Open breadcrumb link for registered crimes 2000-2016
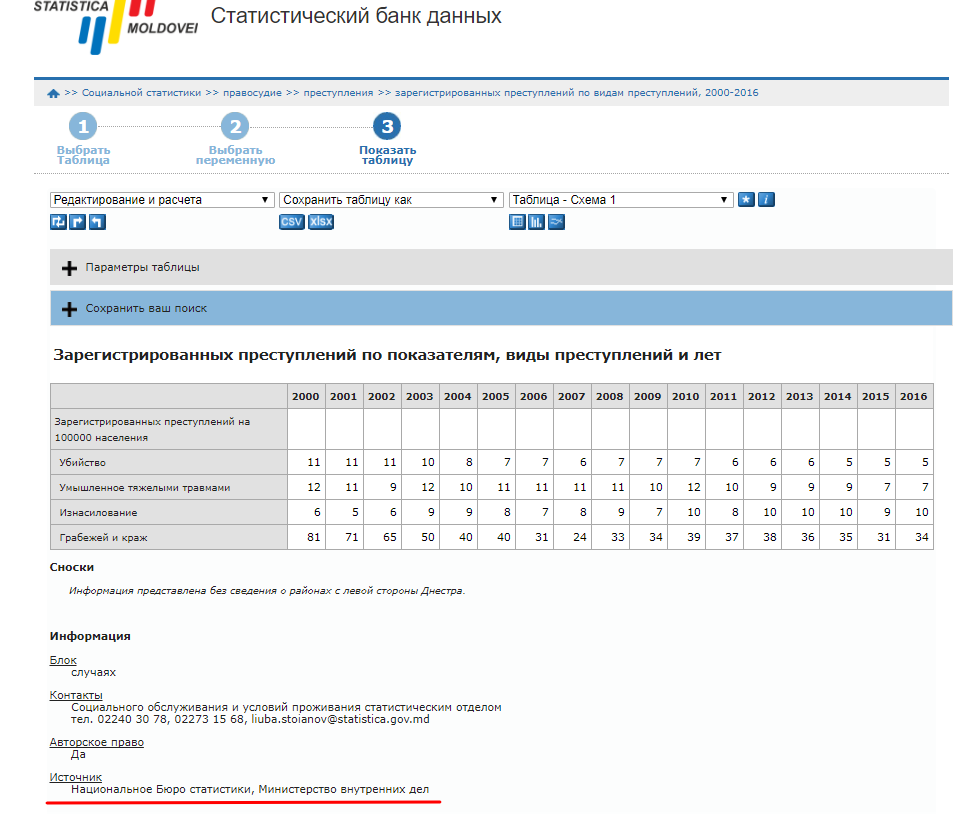The height and width of the screenshot is (814, 976). pyautogui.click(x=576, y=93)
